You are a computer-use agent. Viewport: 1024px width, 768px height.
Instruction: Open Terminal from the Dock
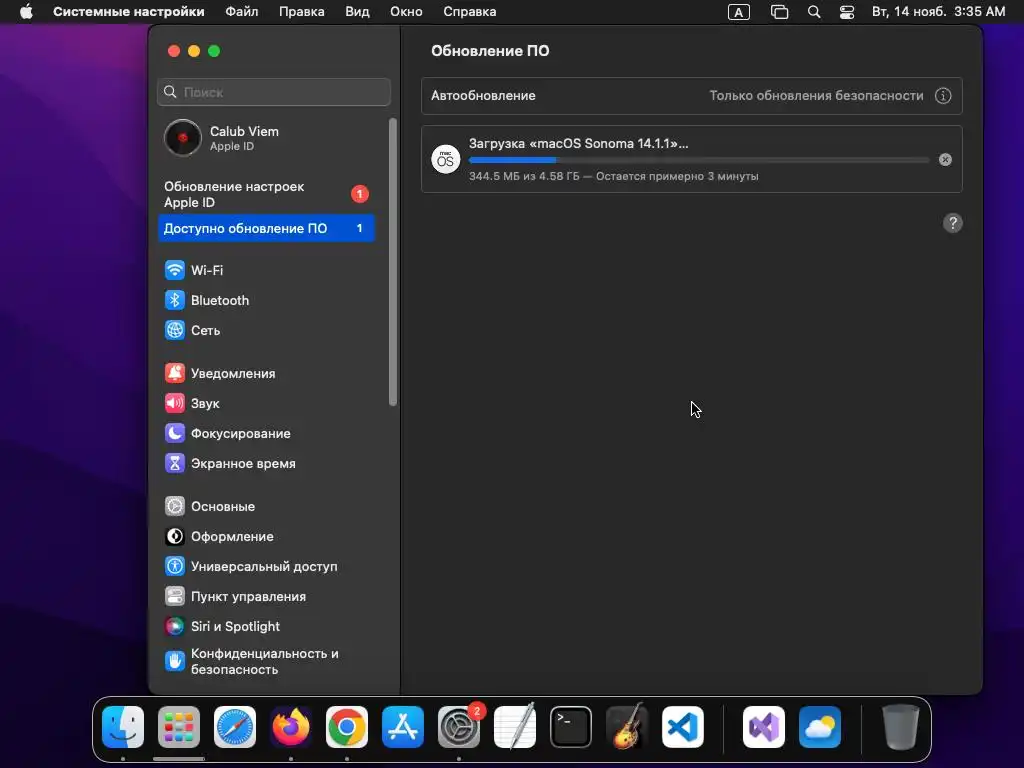click(571, 727)
